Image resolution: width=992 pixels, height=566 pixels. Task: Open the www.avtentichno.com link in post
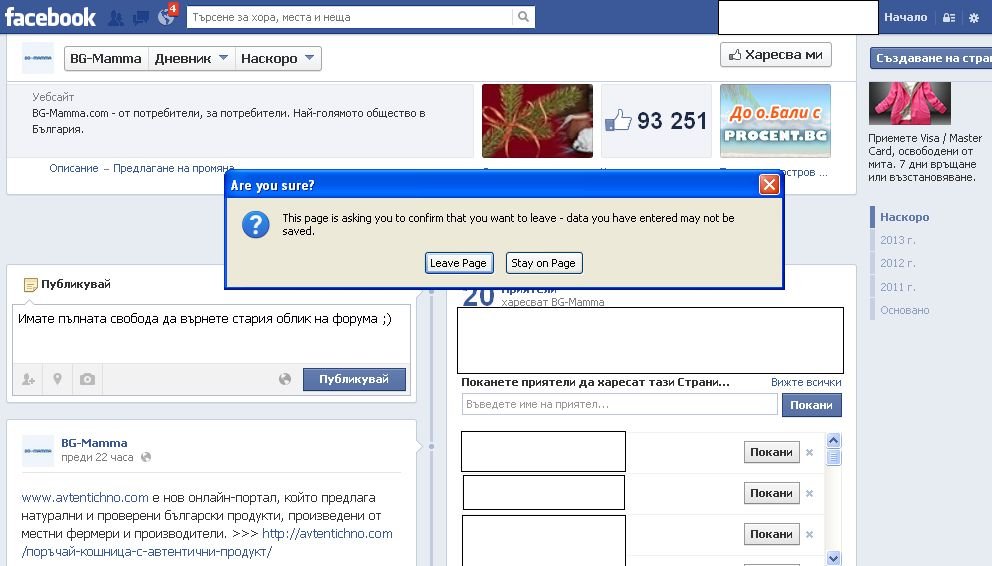[85, 497]
